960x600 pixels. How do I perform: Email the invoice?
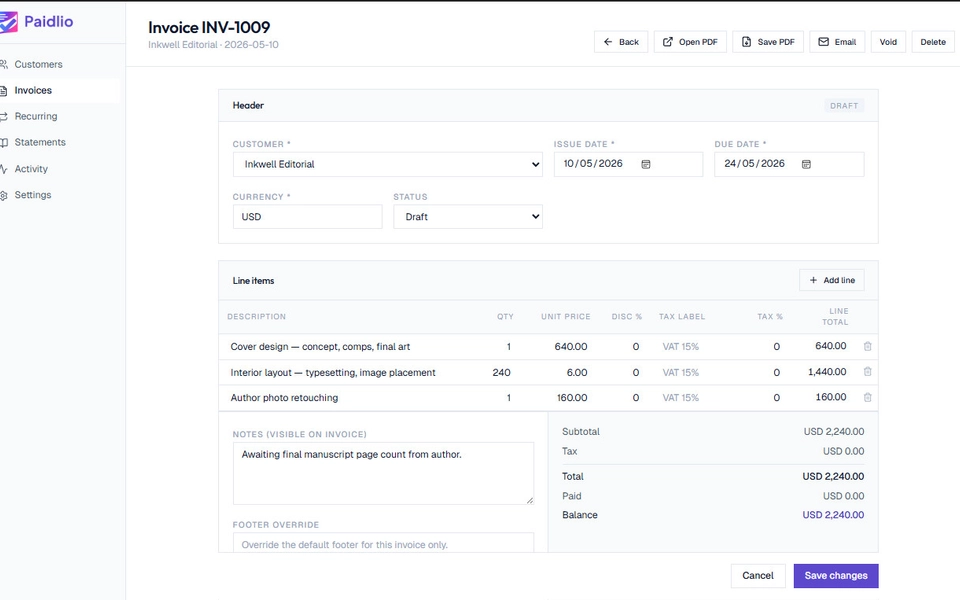click(x=837, y=42)
